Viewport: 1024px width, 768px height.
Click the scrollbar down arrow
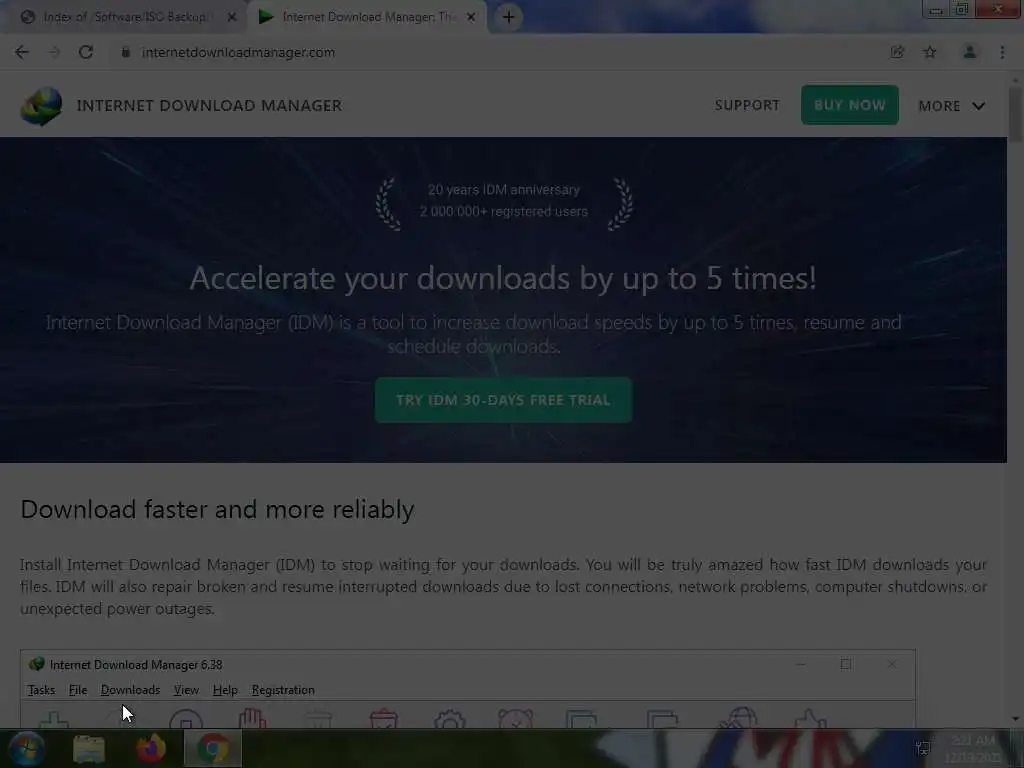[x=1015, y=719]
